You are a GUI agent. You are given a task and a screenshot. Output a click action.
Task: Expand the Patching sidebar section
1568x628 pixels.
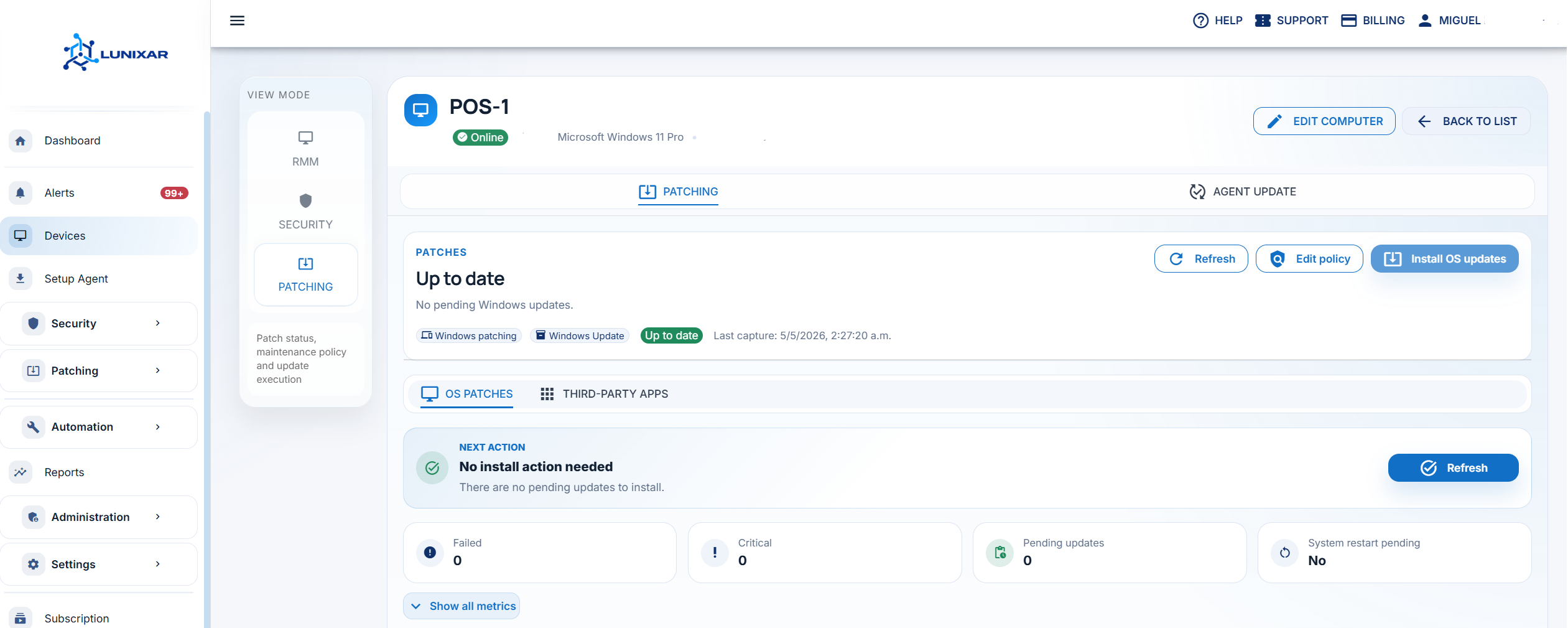point(100,370)
